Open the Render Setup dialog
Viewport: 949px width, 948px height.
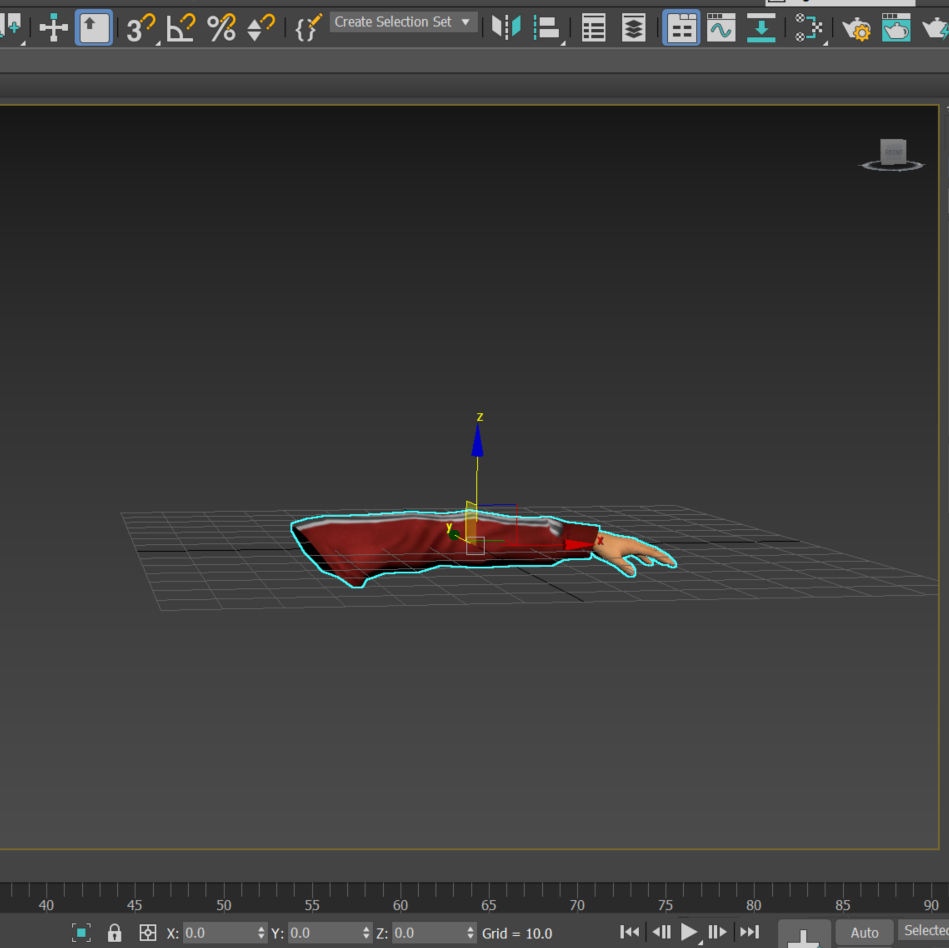tap(856, 28)
